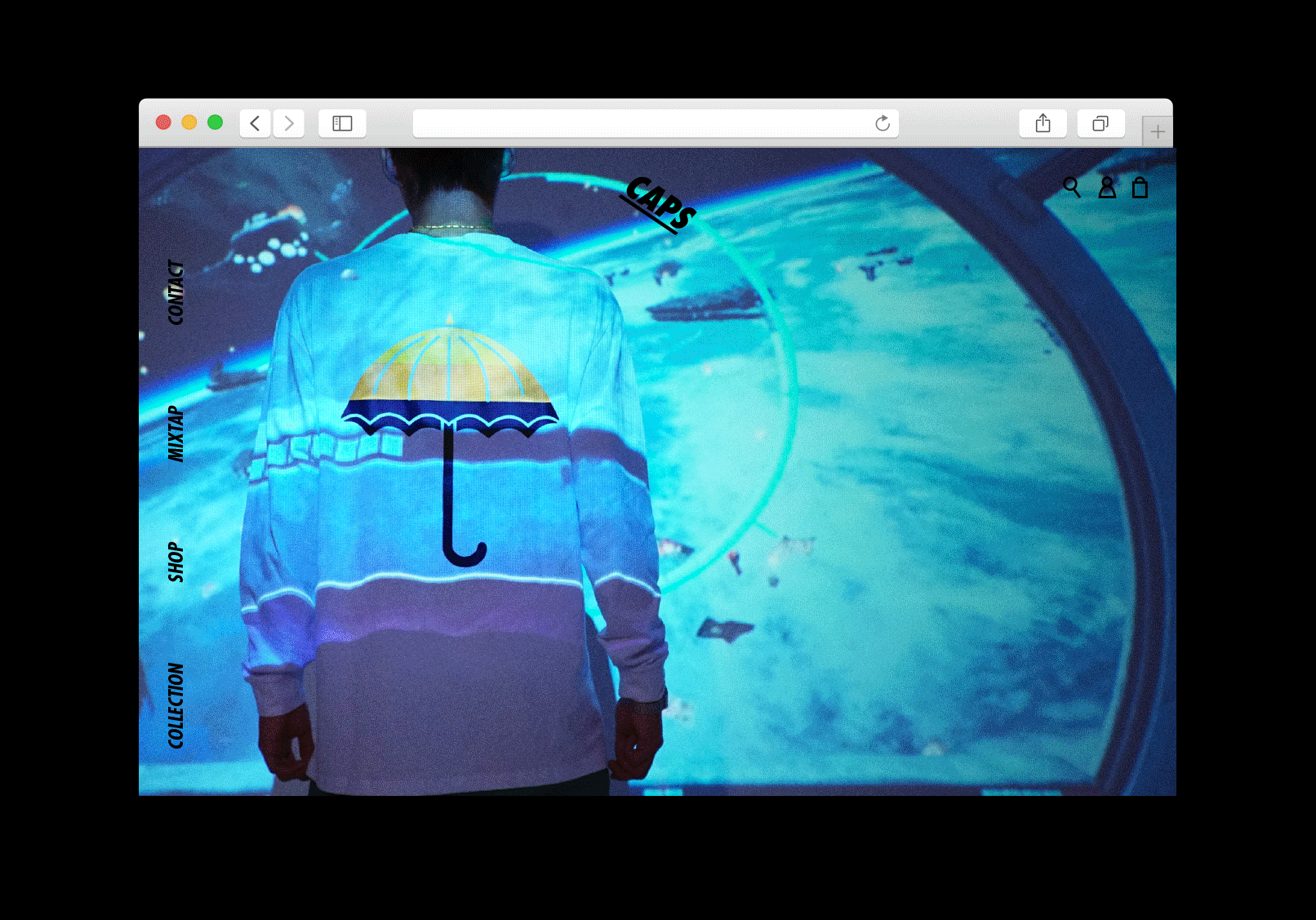The height and width of the screenshot is (920, 1316).
Task: Open a new tab with plus button
Action: pos(1158,131)
